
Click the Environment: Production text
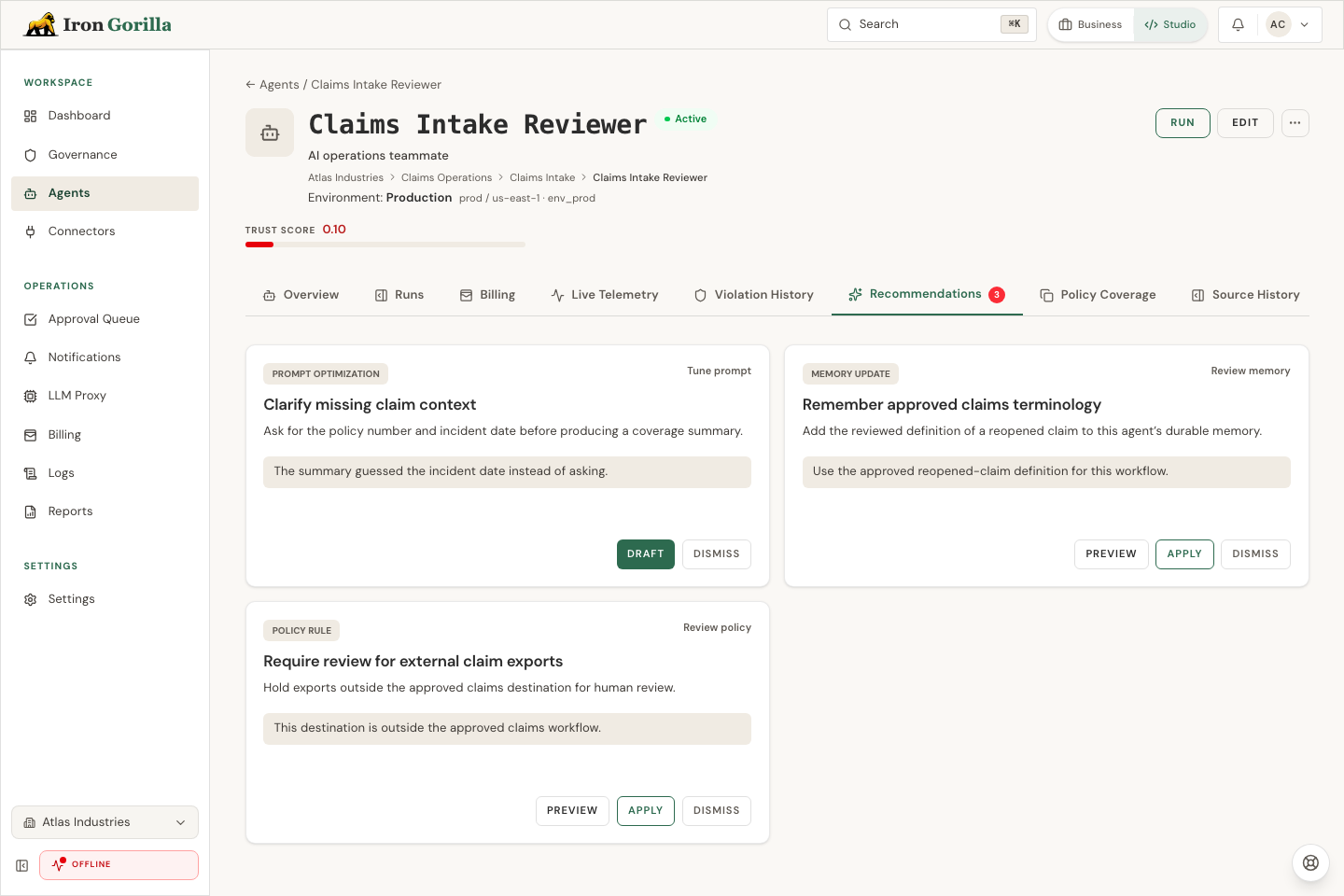point(380,198)
